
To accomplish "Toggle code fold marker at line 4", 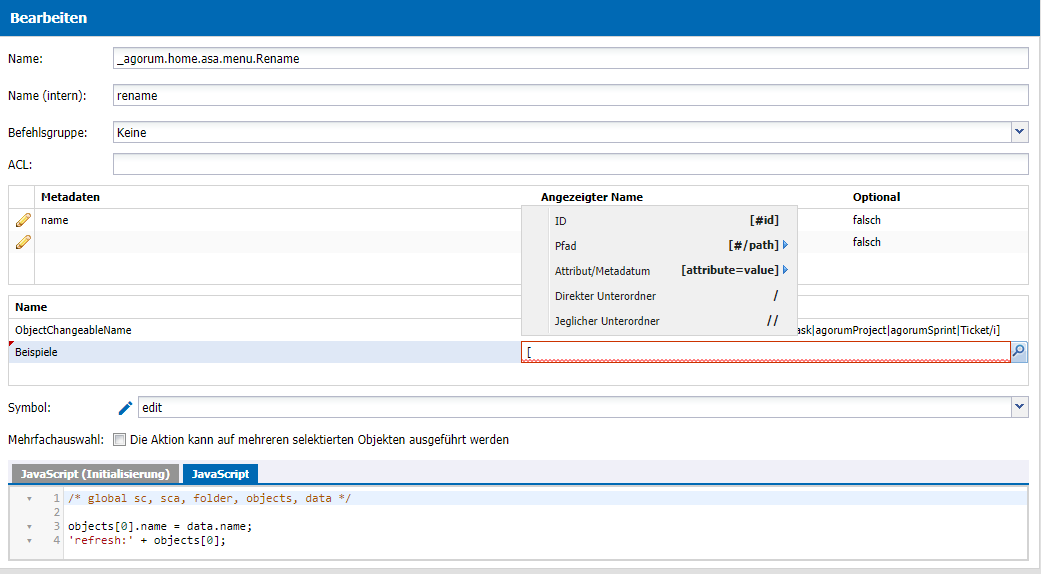I will click(x=29, y=540).
